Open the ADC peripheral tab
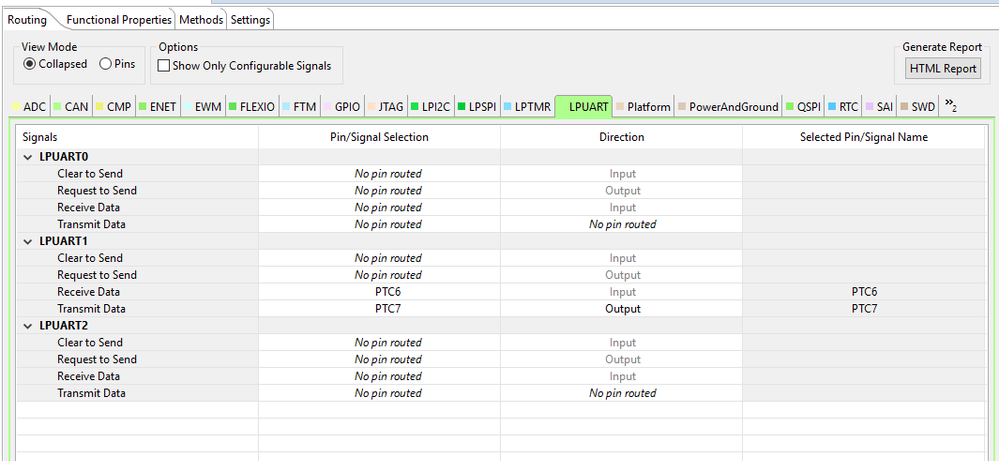 click(34, 106)
